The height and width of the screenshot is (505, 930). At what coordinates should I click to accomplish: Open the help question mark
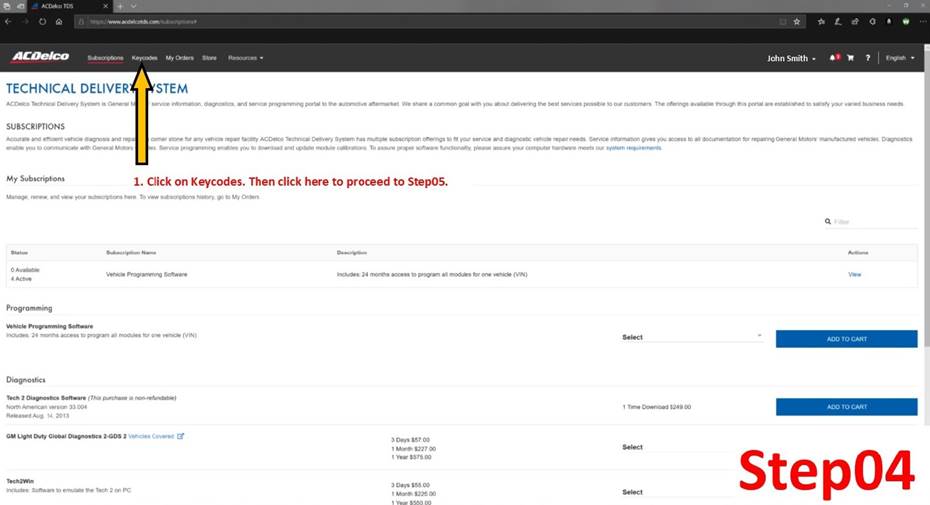[x=868, y=58]
